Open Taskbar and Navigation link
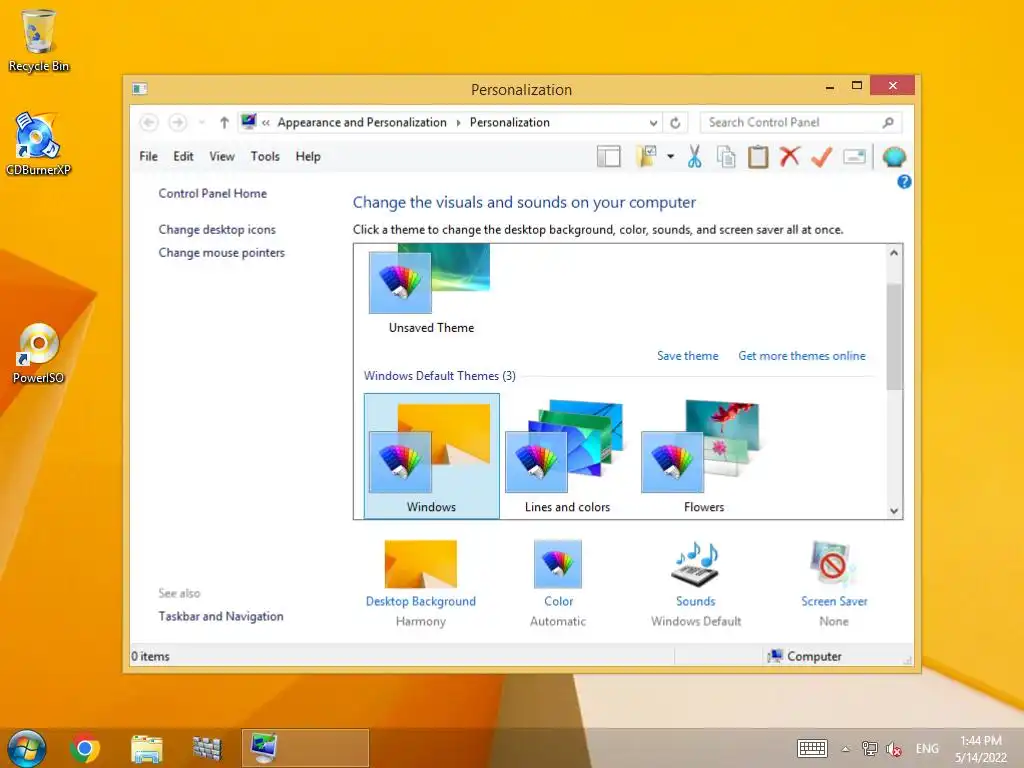Viewport: 1024px width, 768px height. click(x=221, y=616)
